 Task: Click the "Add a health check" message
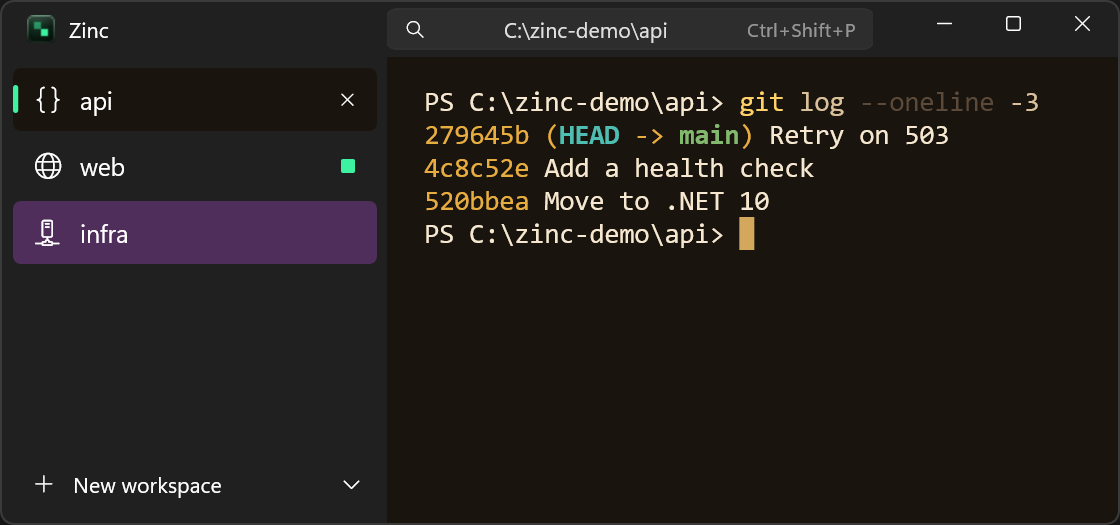pyautogui.click(x=679, y=169)
